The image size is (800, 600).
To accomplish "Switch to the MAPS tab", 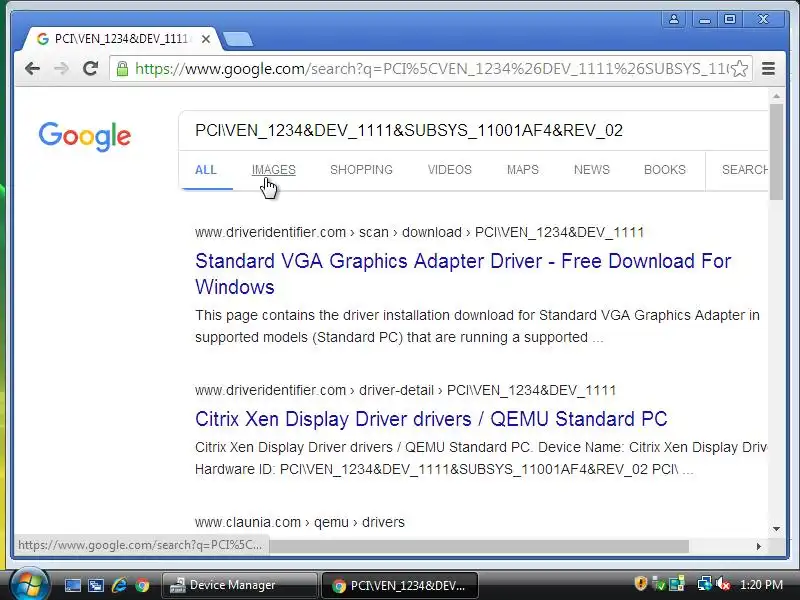I will coord(522,170).
